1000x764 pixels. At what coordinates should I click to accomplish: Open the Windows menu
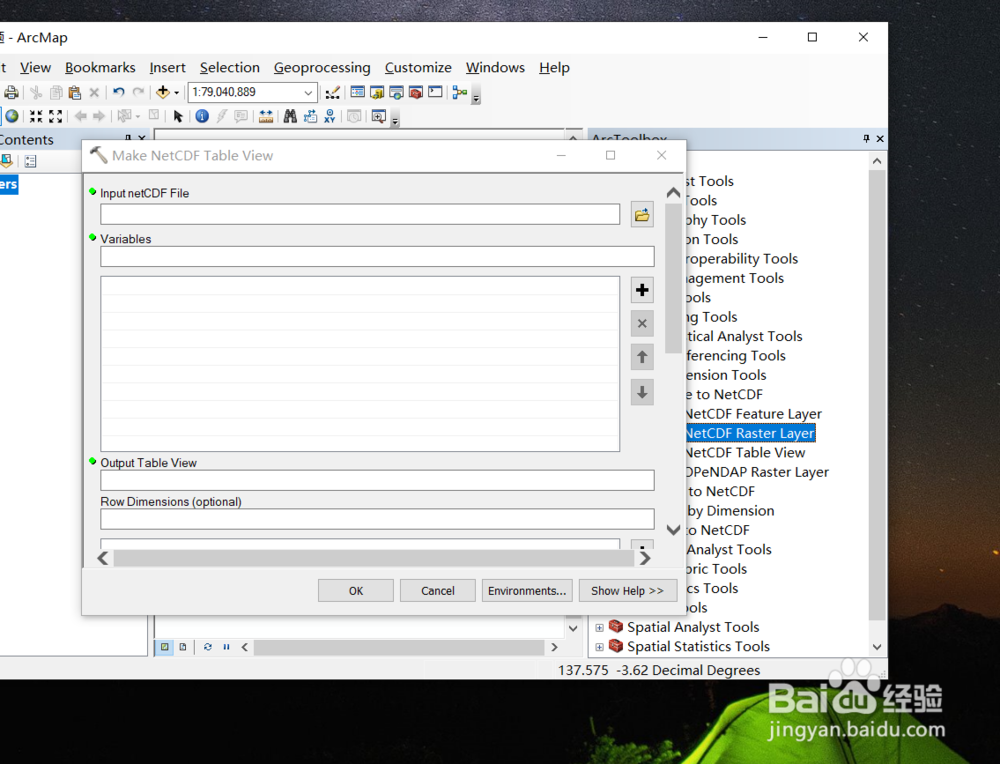pos(496,68)
